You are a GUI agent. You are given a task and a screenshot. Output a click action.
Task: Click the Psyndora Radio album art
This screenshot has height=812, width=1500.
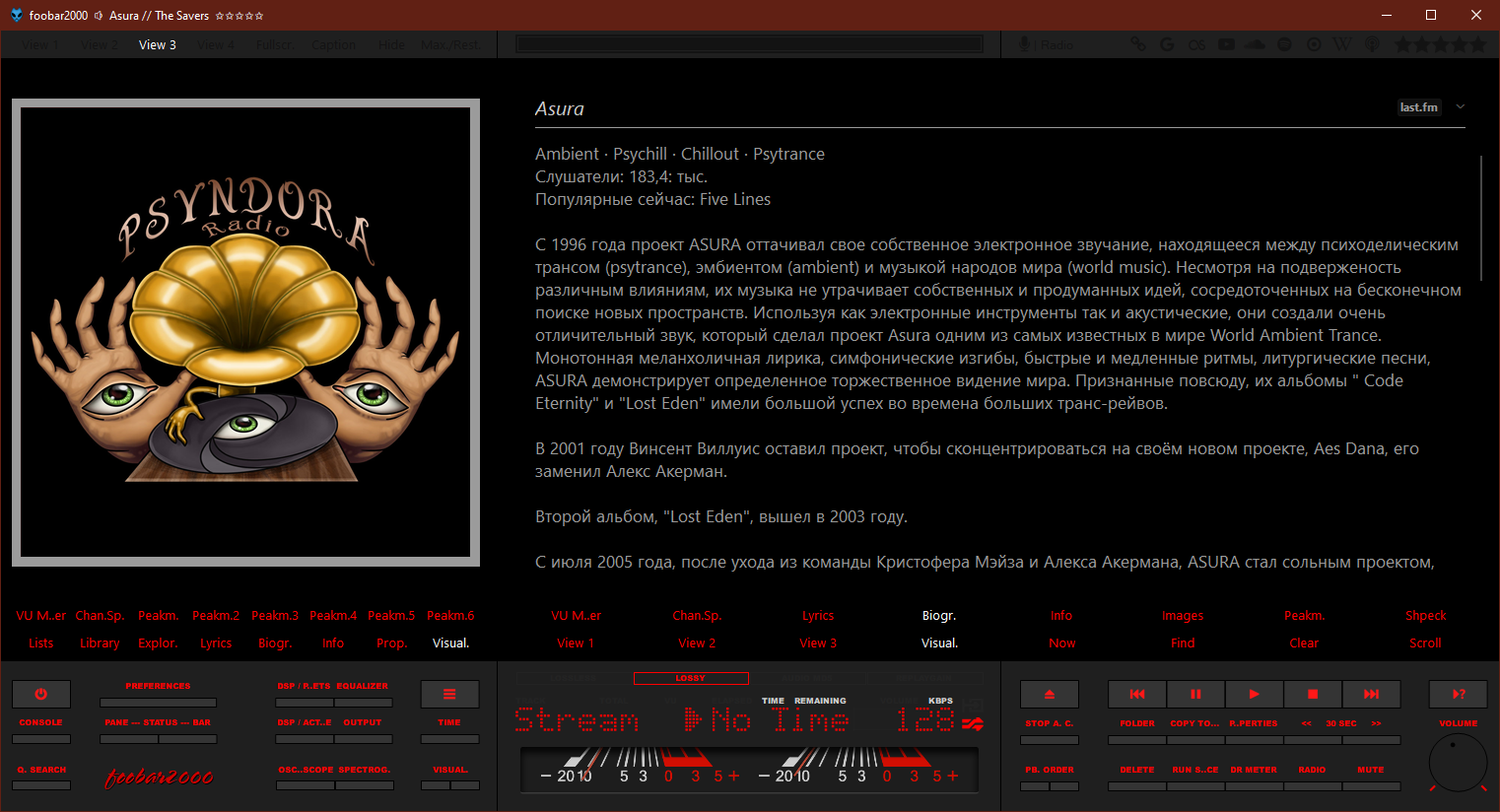coord(245,332)
